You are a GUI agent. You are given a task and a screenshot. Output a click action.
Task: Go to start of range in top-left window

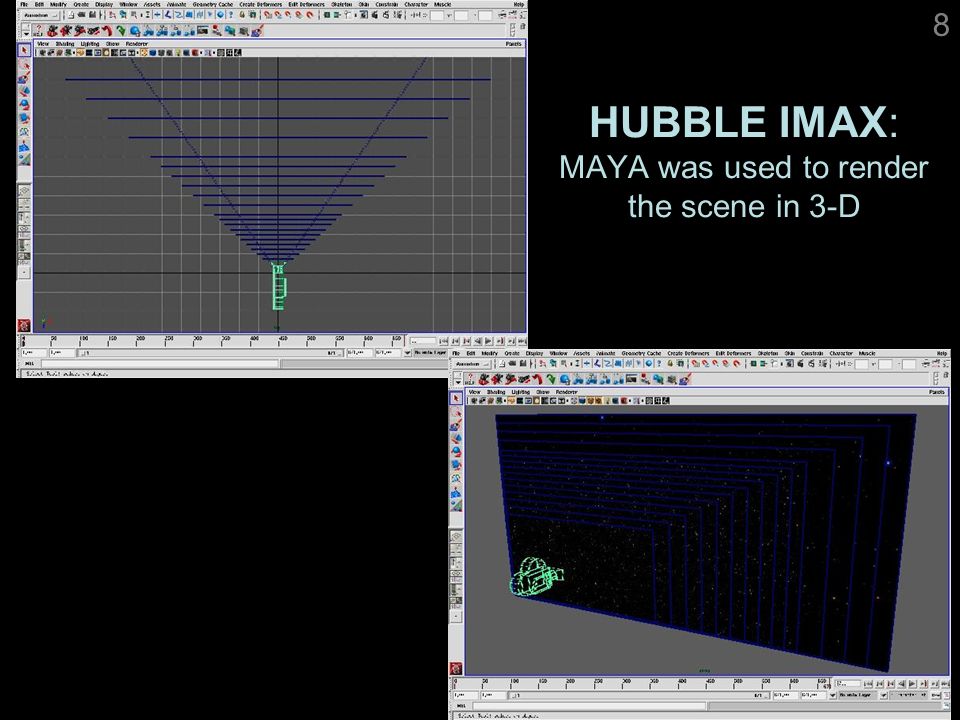coord(444,340)
